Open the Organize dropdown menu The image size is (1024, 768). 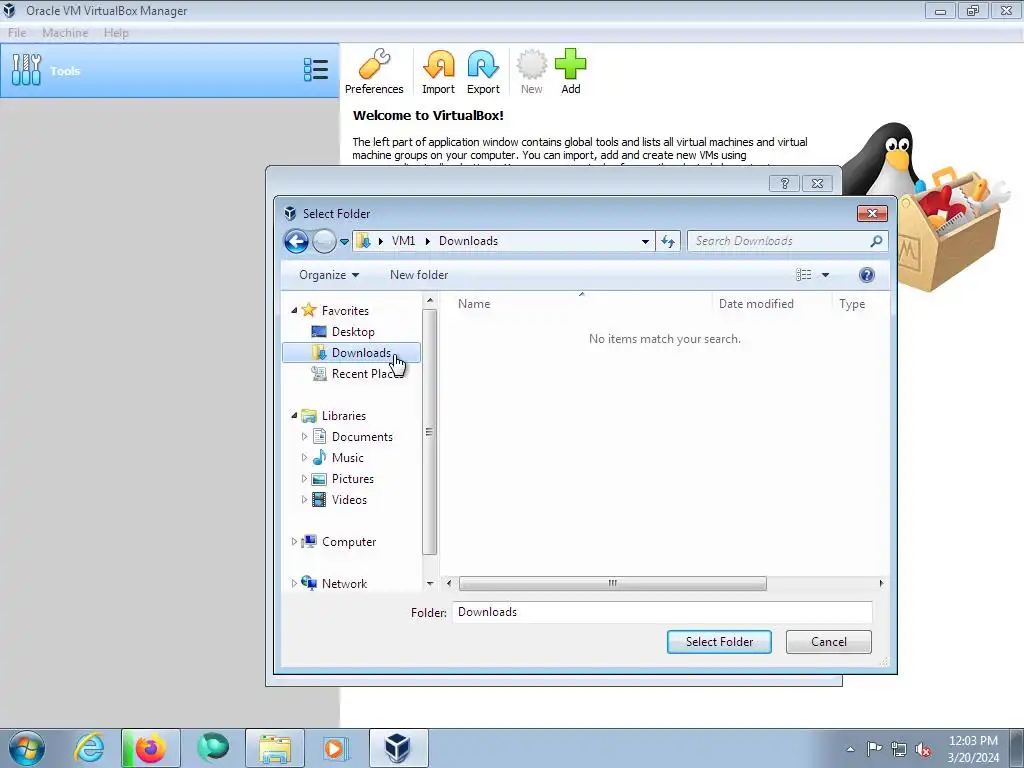(328, 275)
